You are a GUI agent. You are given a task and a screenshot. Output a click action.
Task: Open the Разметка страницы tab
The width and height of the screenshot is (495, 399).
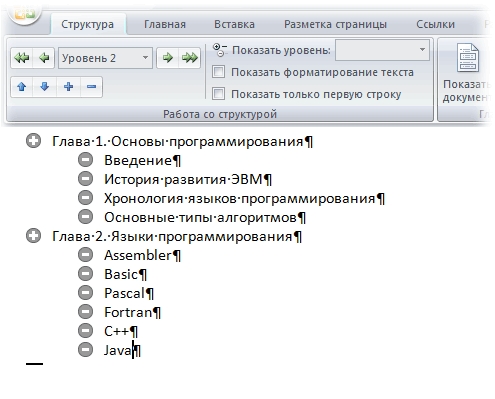coord(335,24)
